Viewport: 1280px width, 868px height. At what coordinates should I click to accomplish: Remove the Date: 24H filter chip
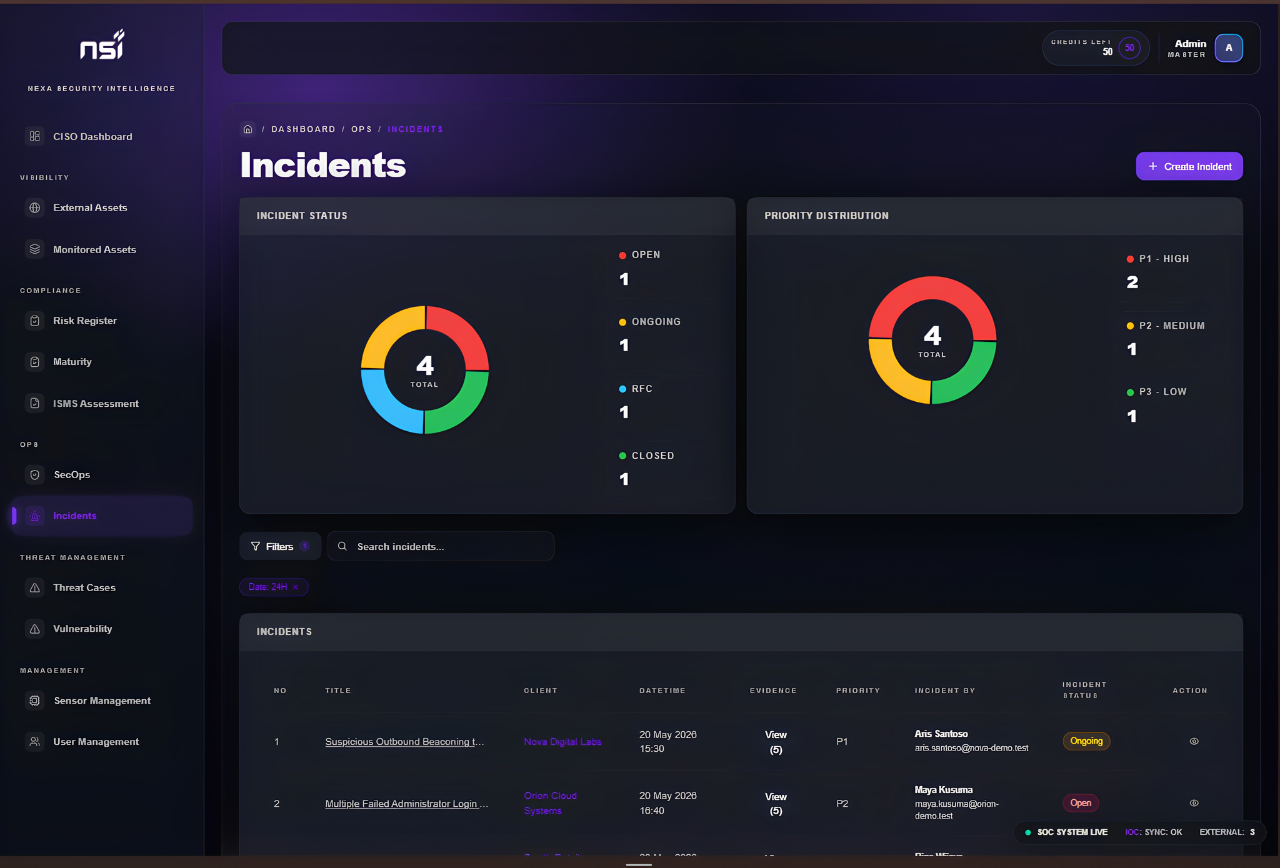coord(295,588)
